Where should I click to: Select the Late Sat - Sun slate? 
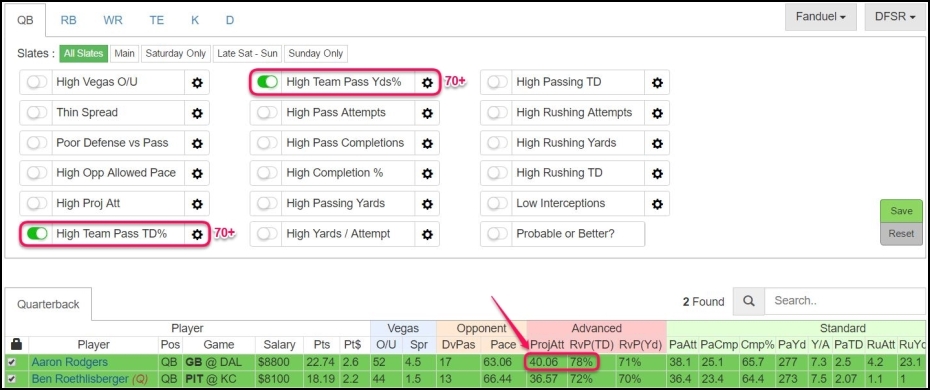[247, 53]
